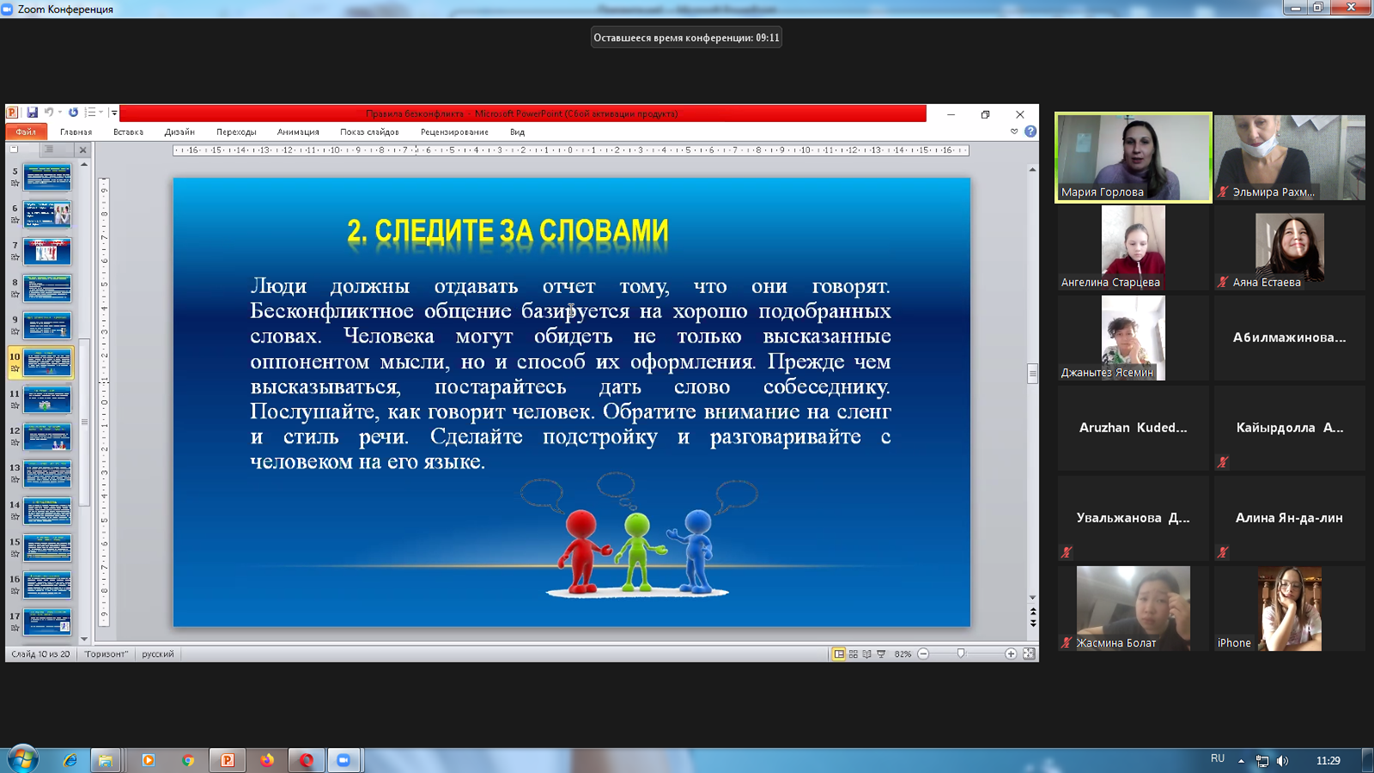Open Reading view from status bar
Viewport: 1374px width, 773px height.
click(x=867, y=654)
